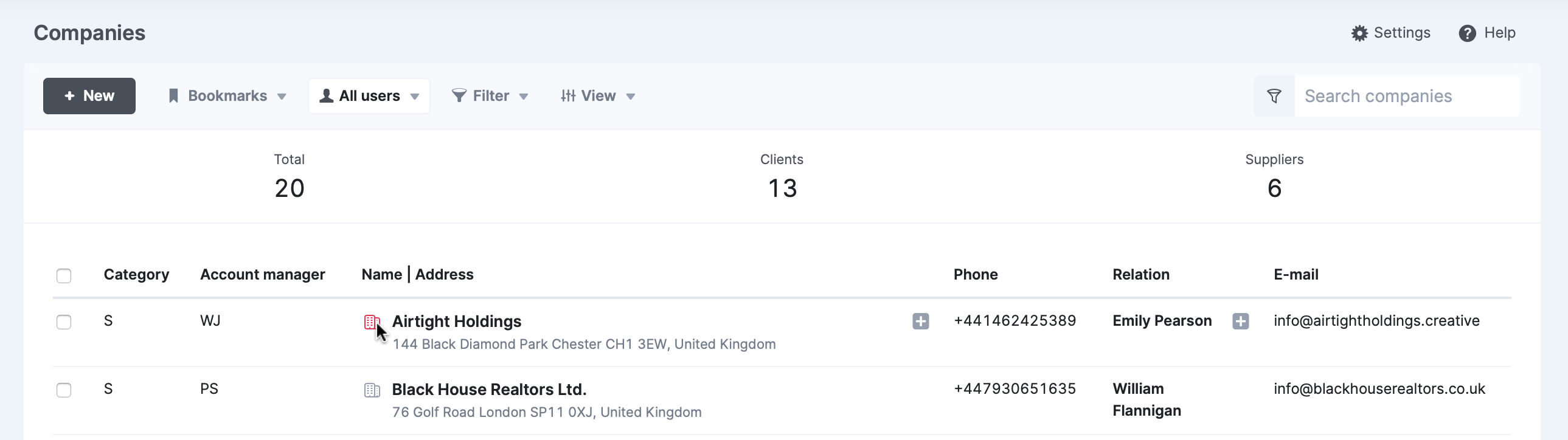Click the Settings gear icon
This screenshot has width=1568, height=440.
coord(1359,33)
